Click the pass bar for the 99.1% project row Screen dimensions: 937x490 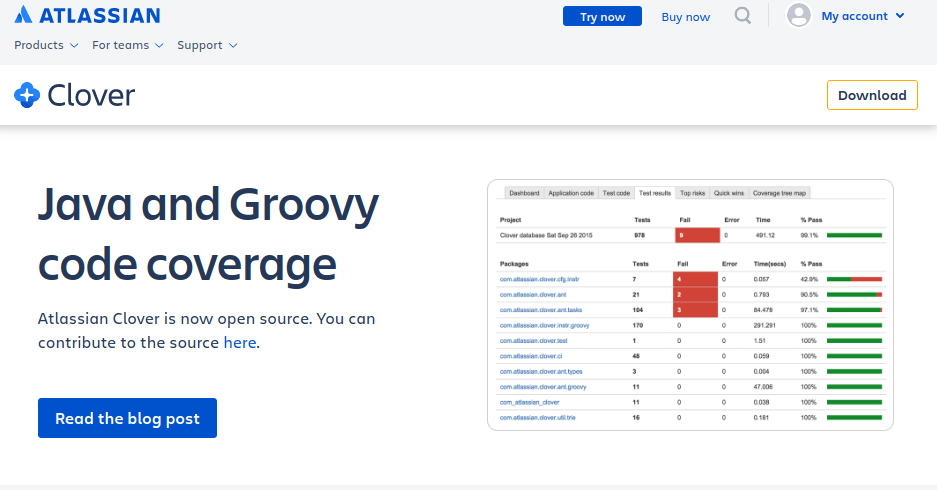[x=855, y=235]
